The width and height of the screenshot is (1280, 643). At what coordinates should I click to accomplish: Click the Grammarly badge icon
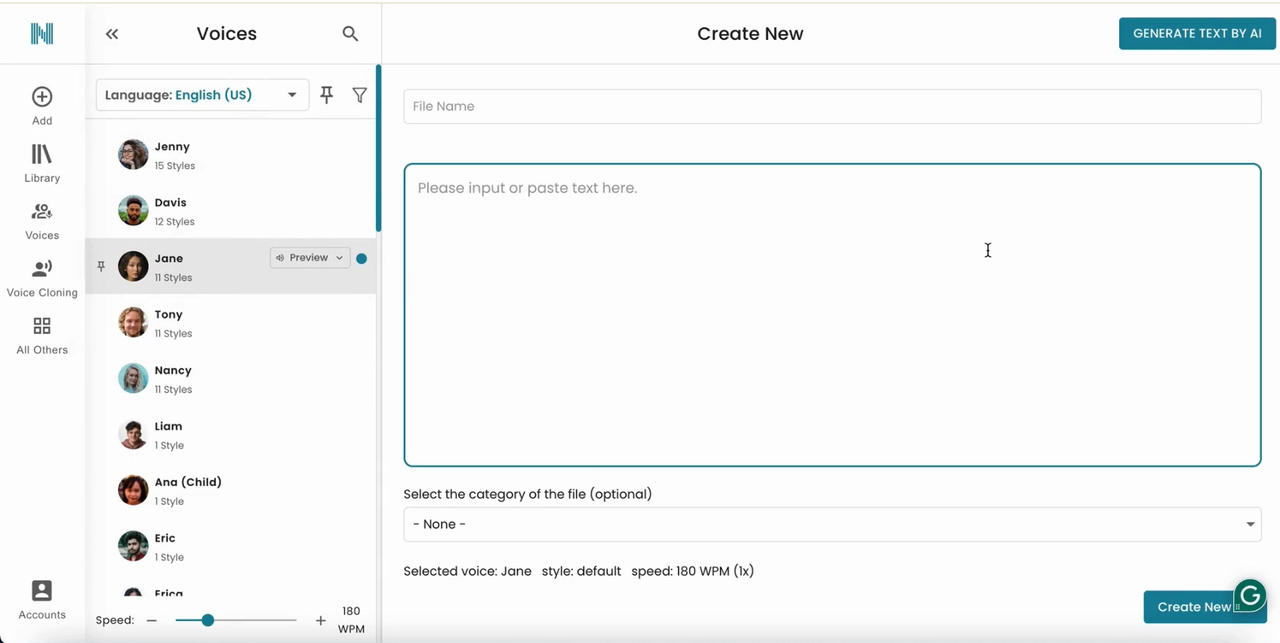pyautogui.click(x=1250, y=596)
